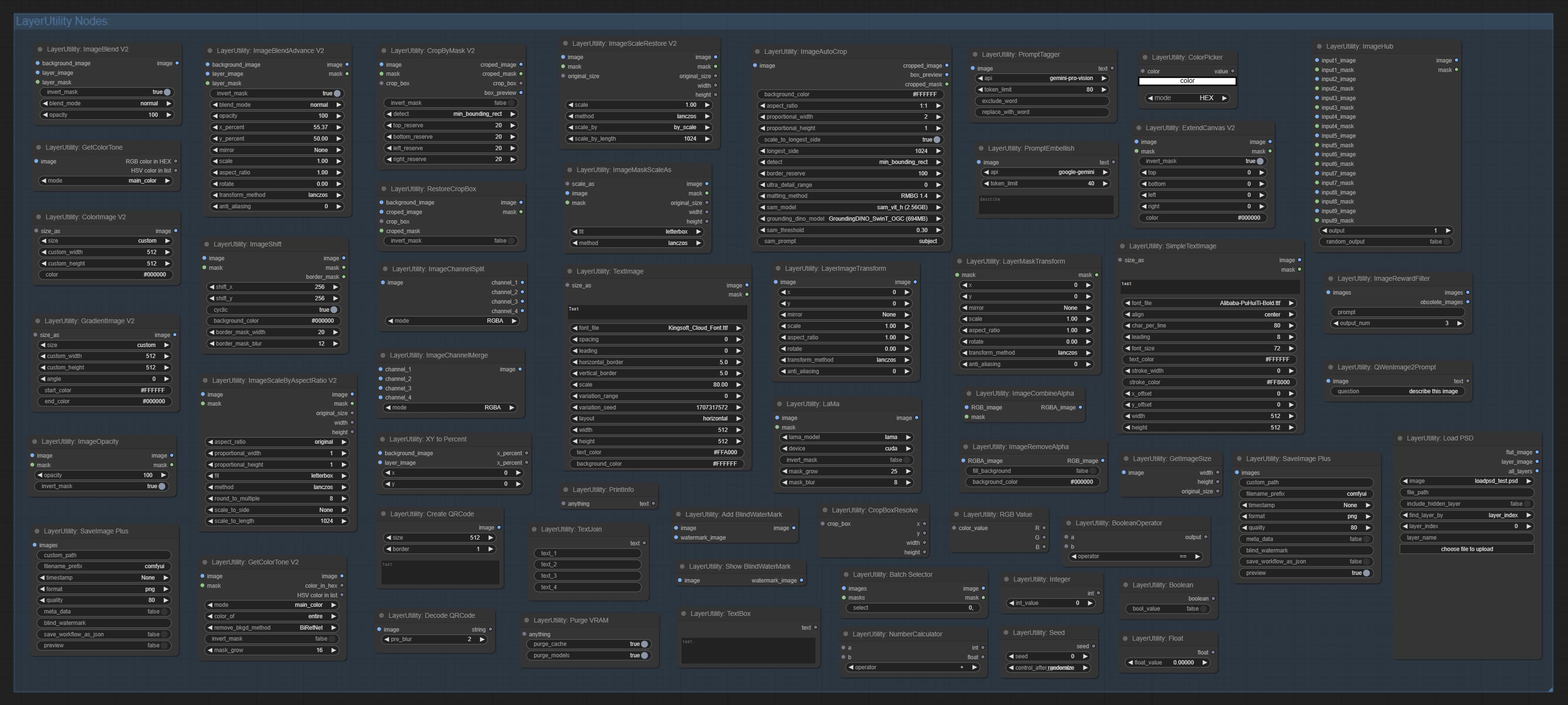Image resolution: width=1568 pixels, height=705 pixels.
Task: Collapse the TextImage node with its title dot
Action: [x=570, y=271]
